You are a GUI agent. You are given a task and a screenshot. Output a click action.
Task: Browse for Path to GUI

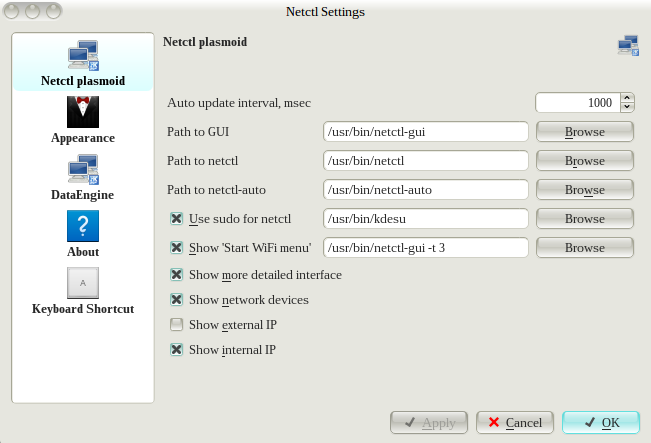pyautogui.click(x=585, y=132)
